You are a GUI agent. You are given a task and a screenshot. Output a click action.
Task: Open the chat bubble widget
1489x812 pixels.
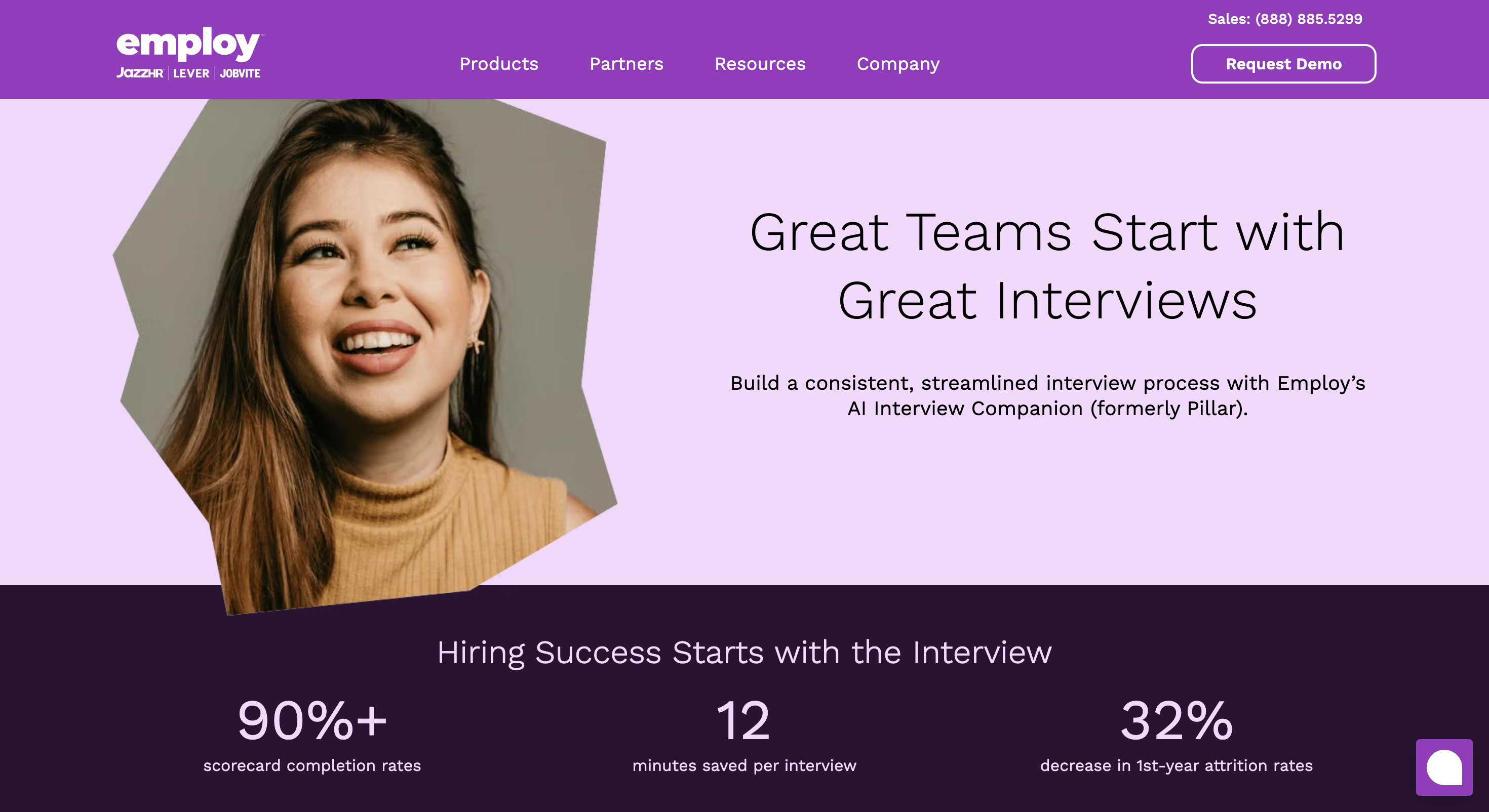tap(1443, 767)
